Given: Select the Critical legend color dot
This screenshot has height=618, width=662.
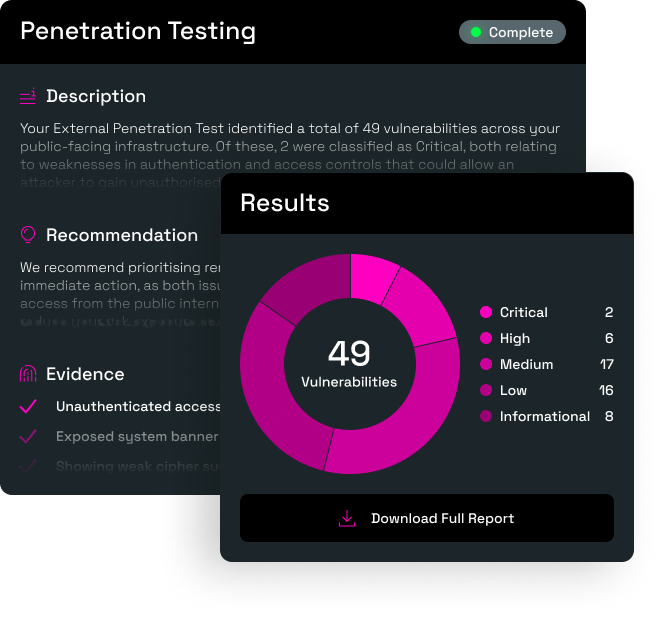Looking at the screenshot, I should (x=486, y=312).
